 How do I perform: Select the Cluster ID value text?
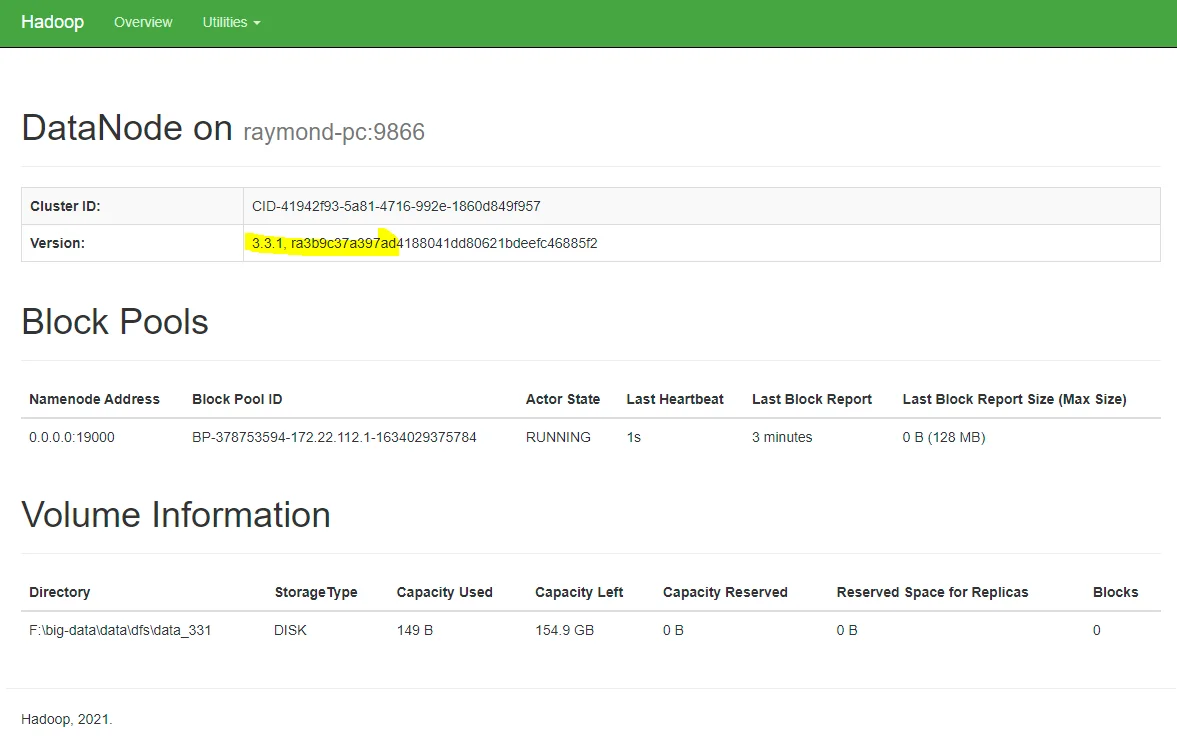[396, 206]
